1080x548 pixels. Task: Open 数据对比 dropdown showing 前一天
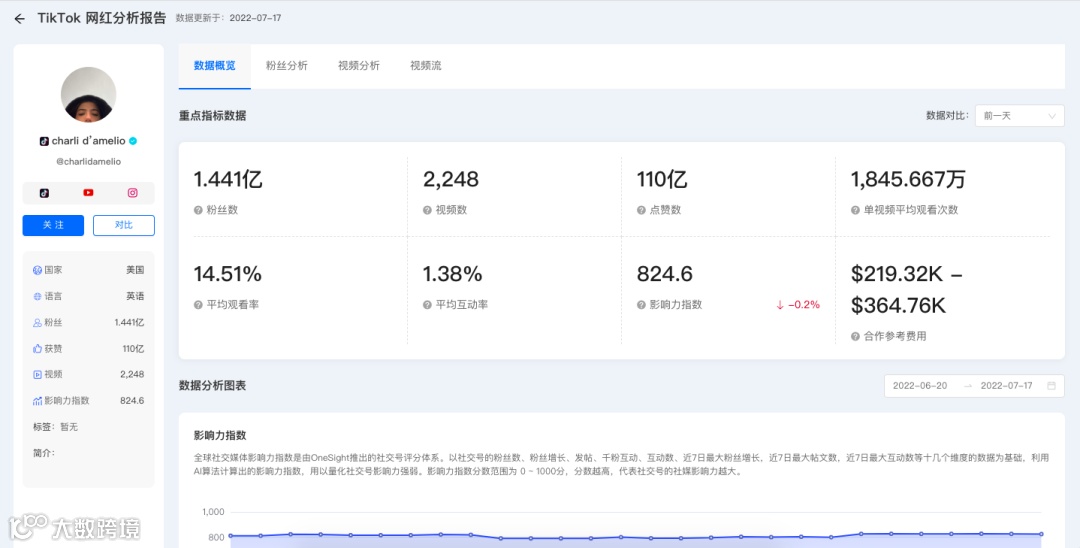click(1019, 116)
